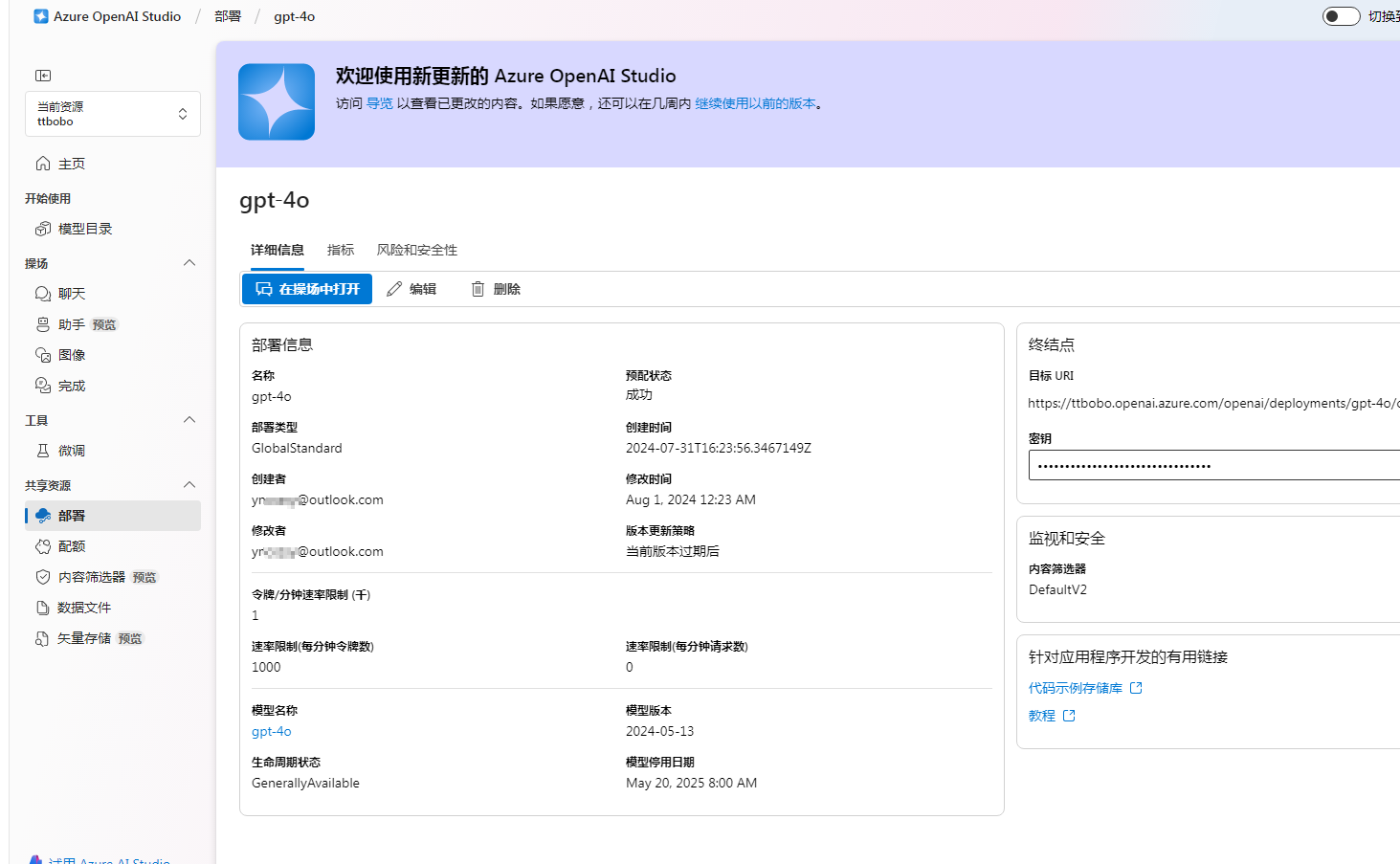
Task: Click the external link icon next to 代码示例存储库
Action: (x=1136, y=688)
